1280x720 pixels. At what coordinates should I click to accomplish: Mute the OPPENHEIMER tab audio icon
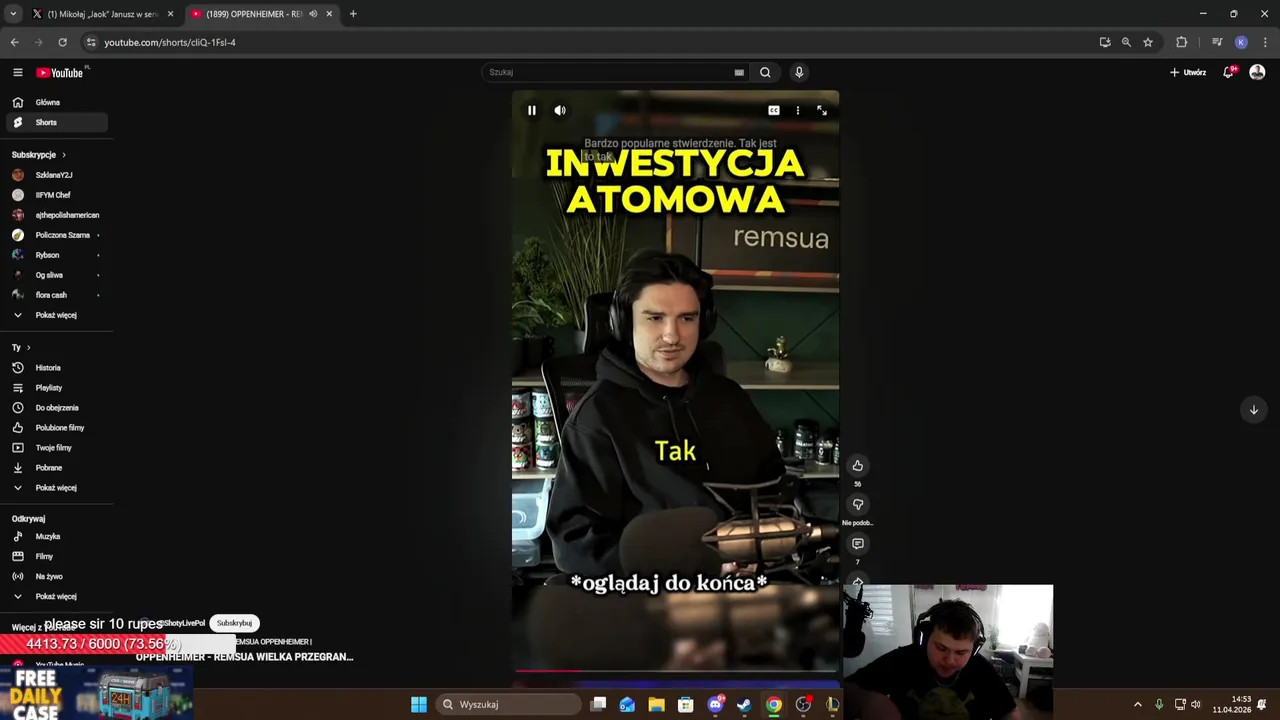coord(313,14)
